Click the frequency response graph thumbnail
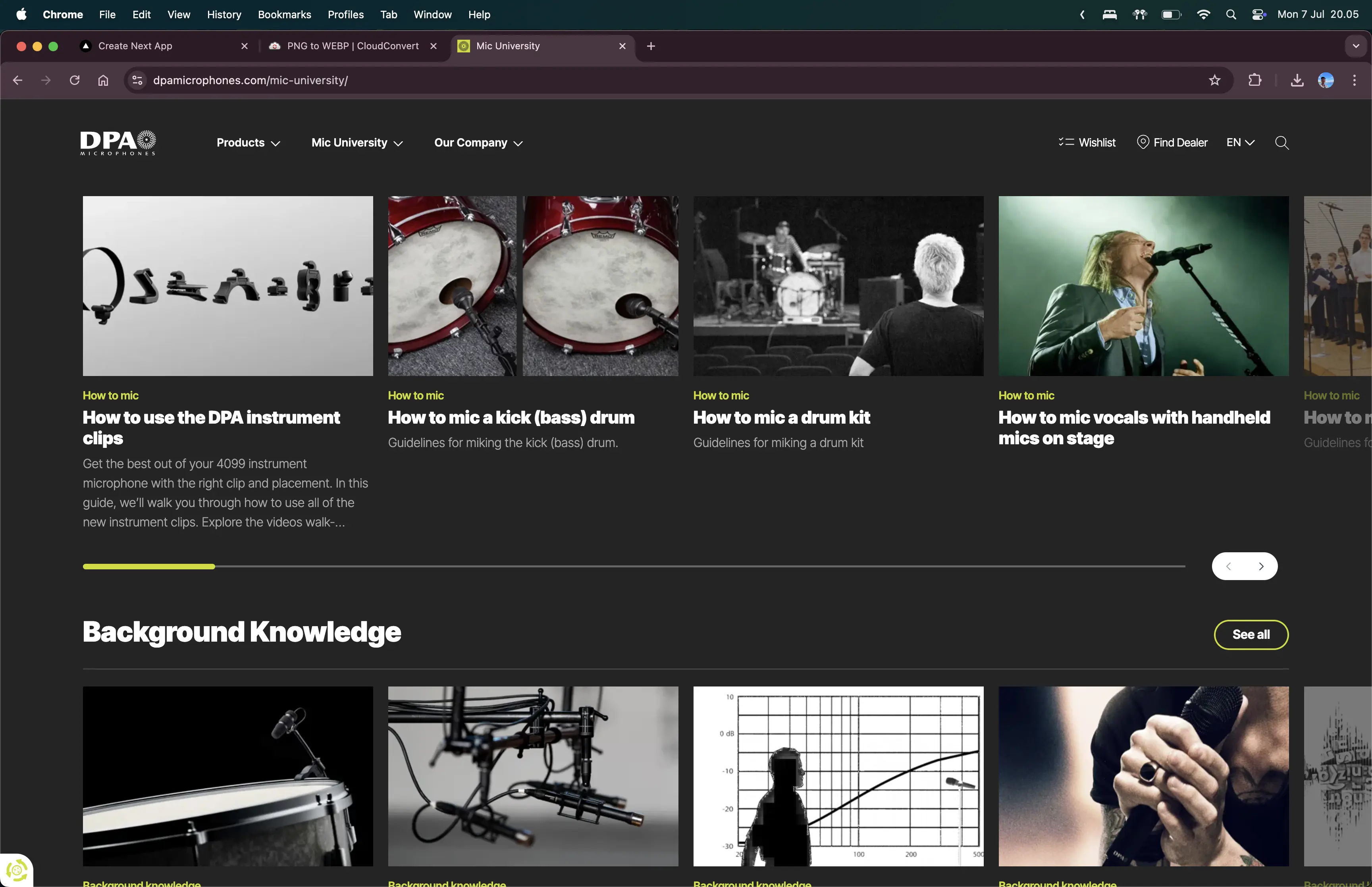The width and height of the screenshot is (1372, 887). (838, 776)
